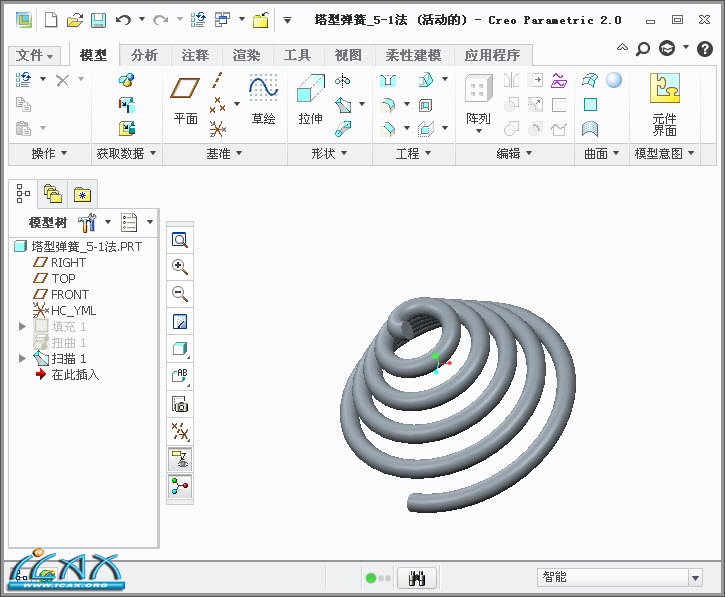
Task: Open the folder browser tab in navigator
Action: point(52,194)
